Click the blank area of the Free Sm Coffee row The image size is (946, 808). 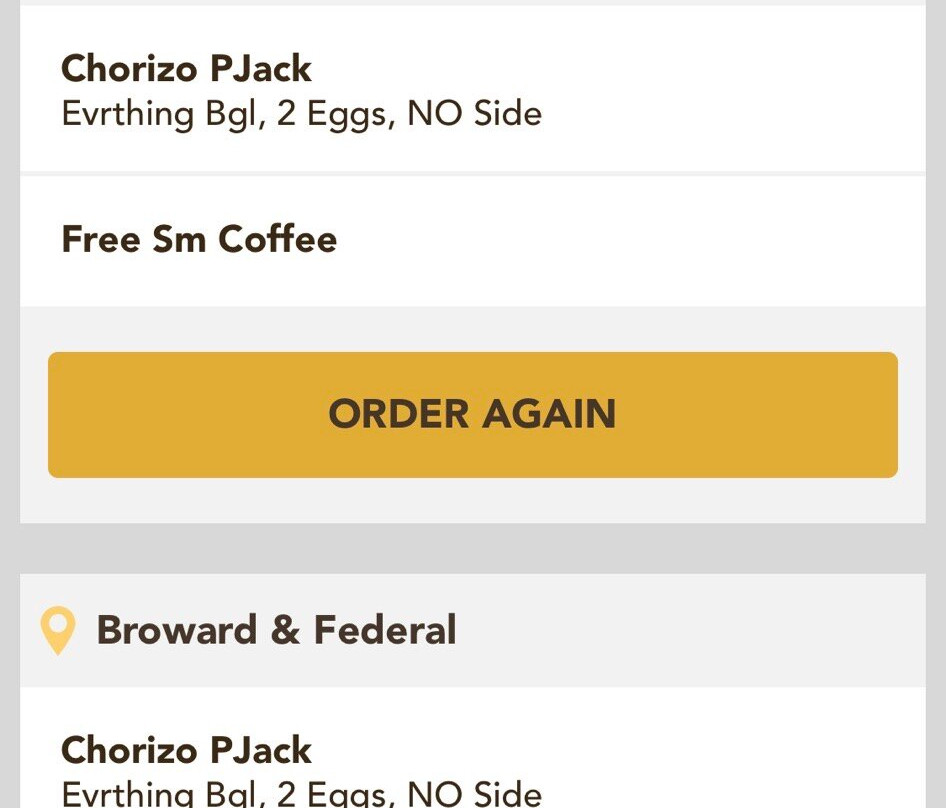click(x=627, y=241)
